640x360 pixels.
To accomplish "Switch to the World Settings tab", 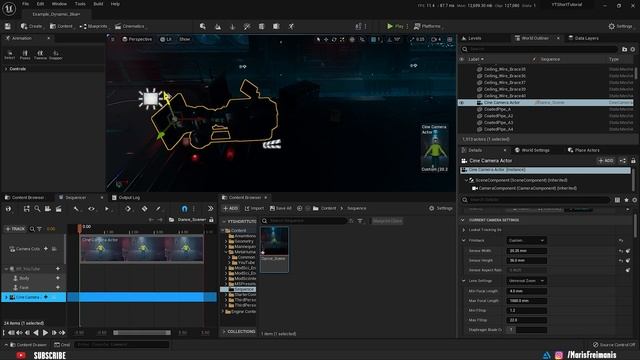I will point(532,150).
